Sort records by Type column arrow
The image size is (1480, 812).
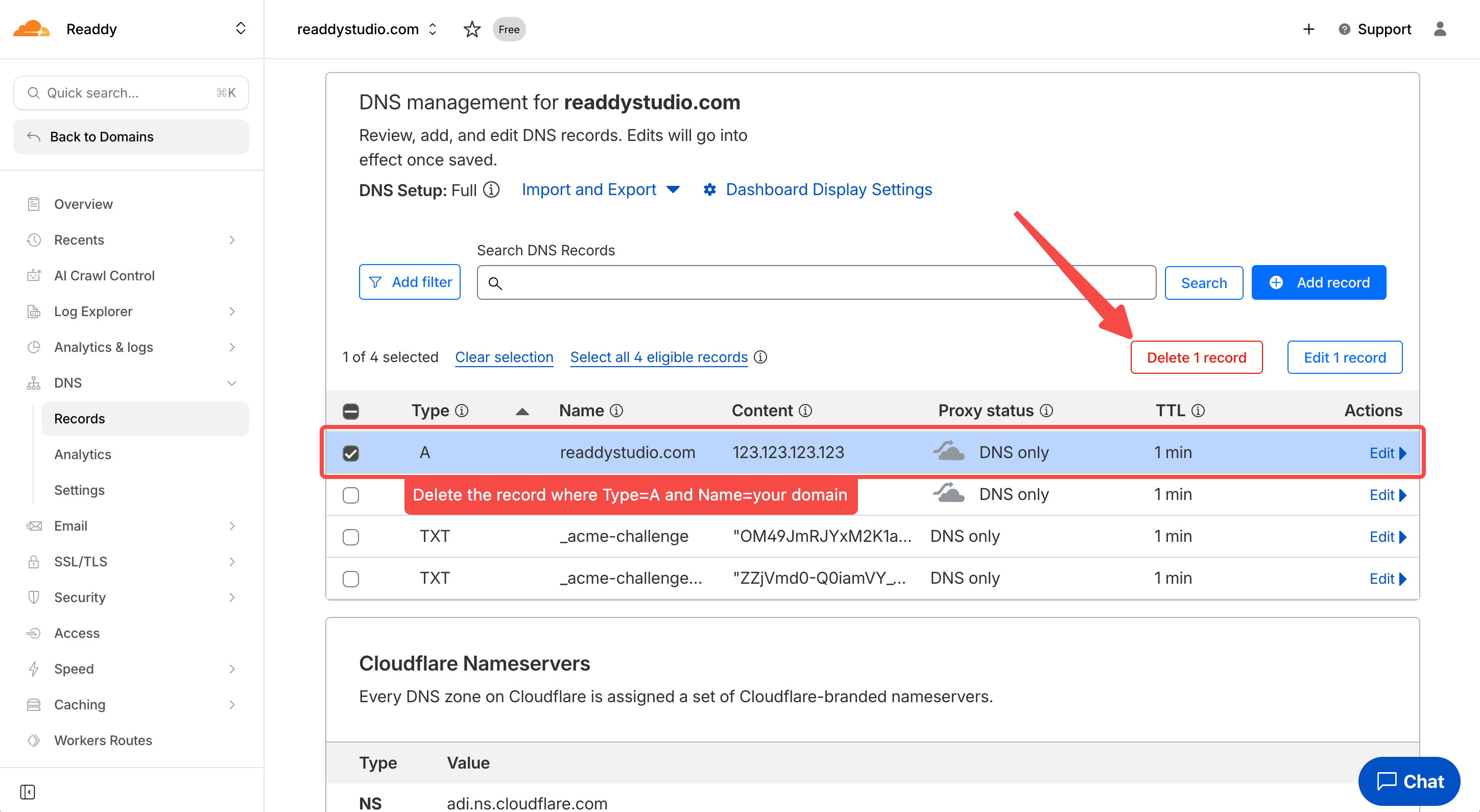coord(522,412)
